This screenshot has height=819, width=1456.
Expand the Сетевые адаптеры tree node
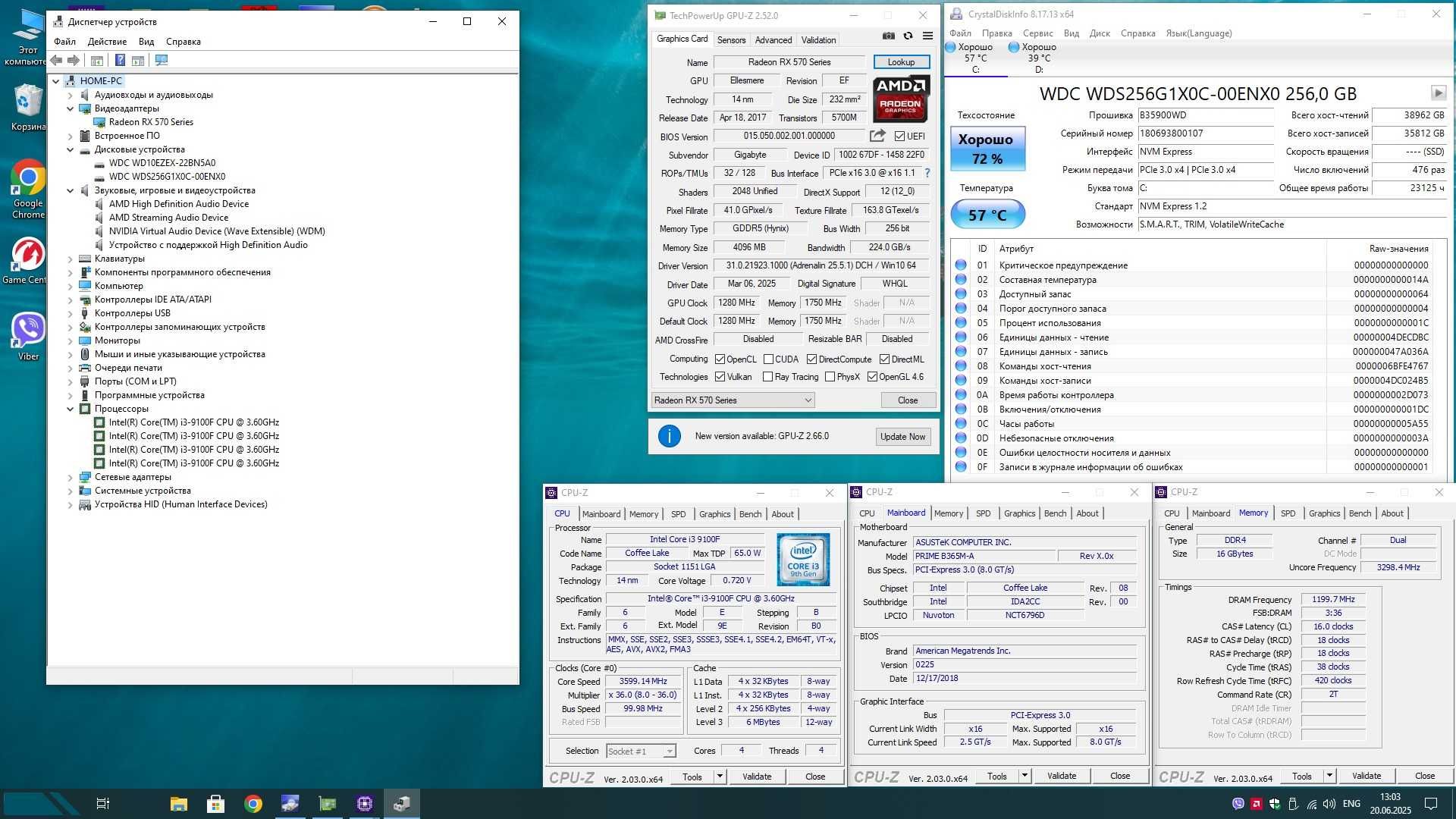click(x=71, y=477)
